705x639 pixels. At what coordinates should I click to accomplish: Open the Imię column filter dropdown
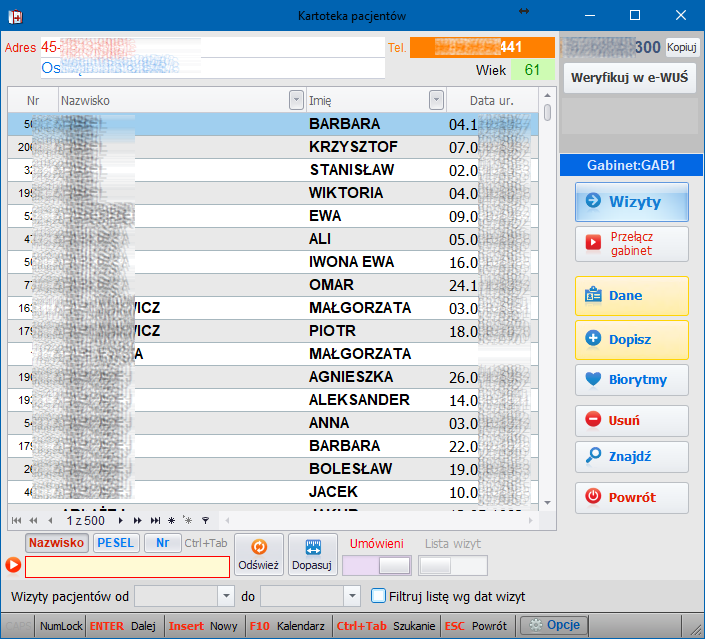(x=436, y=100)
